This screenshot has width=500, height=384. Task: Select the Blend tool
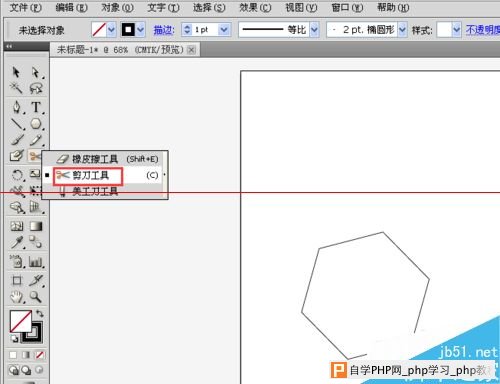(35, 242)
